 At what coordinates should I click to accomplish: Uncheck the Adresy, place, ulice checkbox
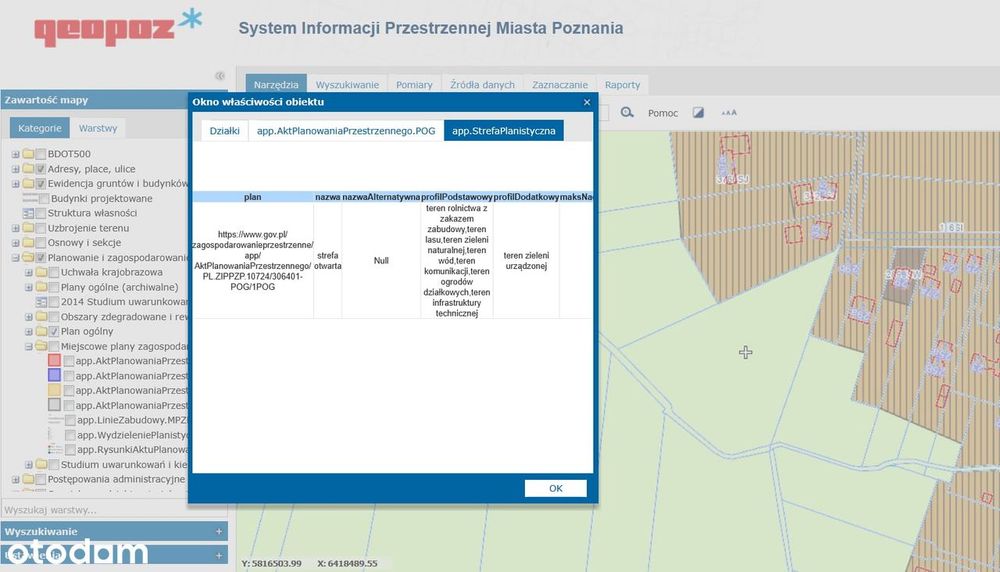(x=41, y=169)
